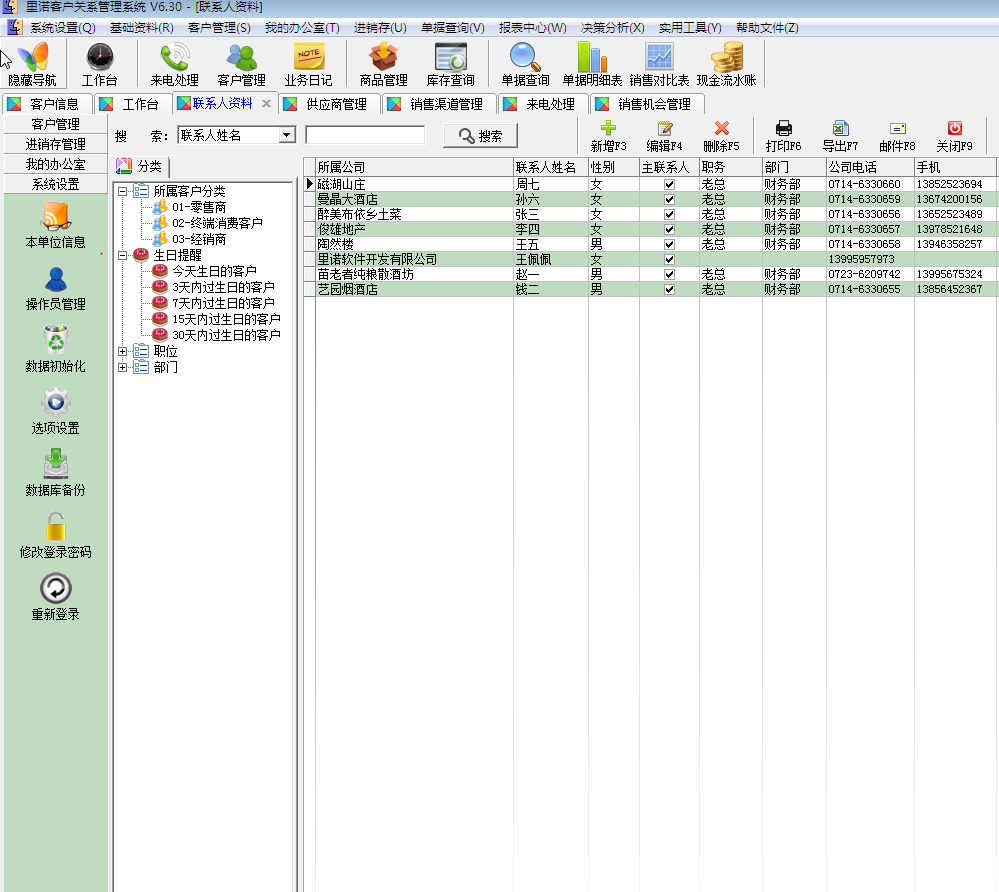999x892 pixels.
Task: Sort by the 联系人姓名 column header
Action: coord(550,167)
